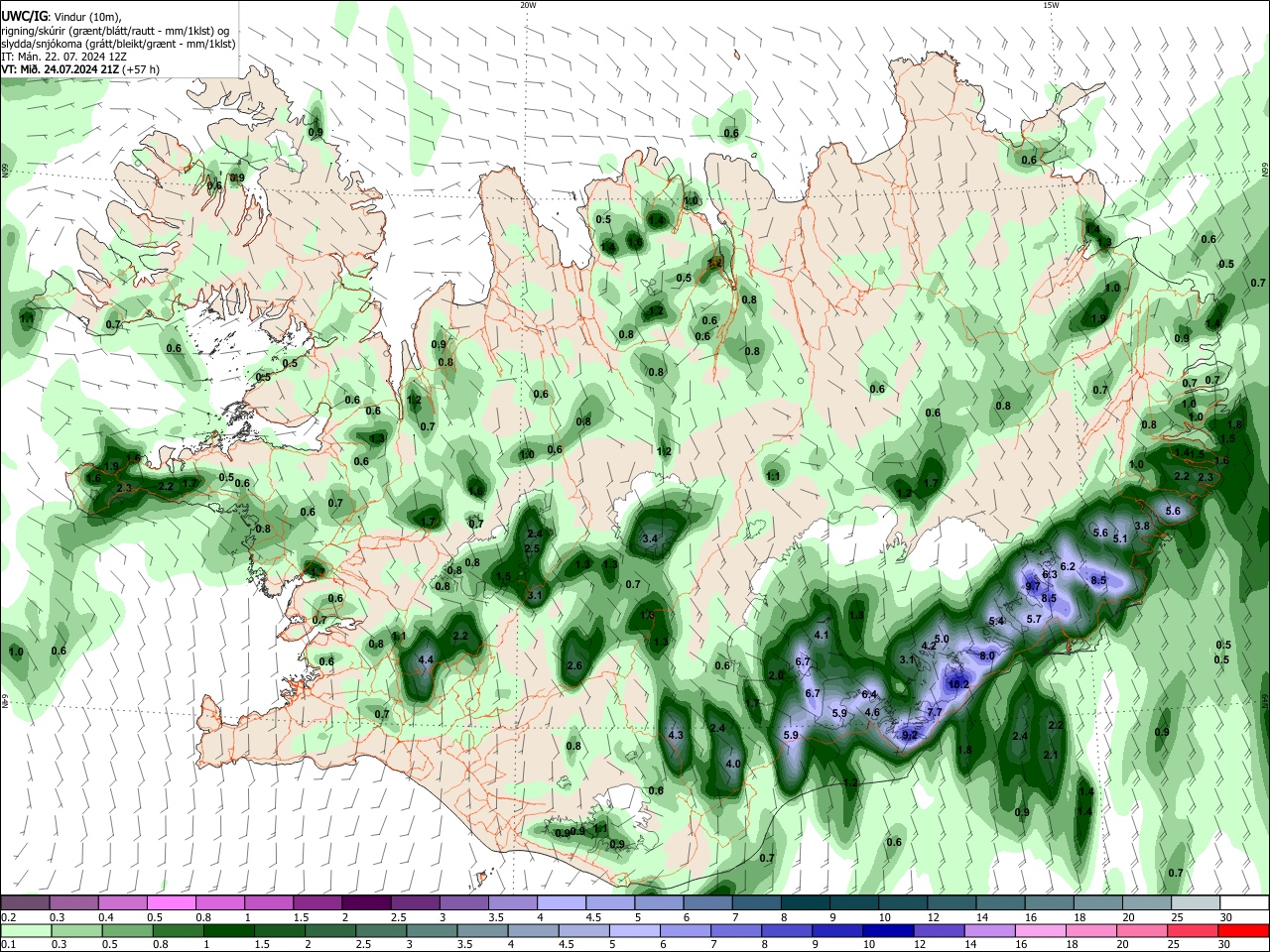
Task: Click the 7.7 precipitation value on the map
Action: point(934,712)
